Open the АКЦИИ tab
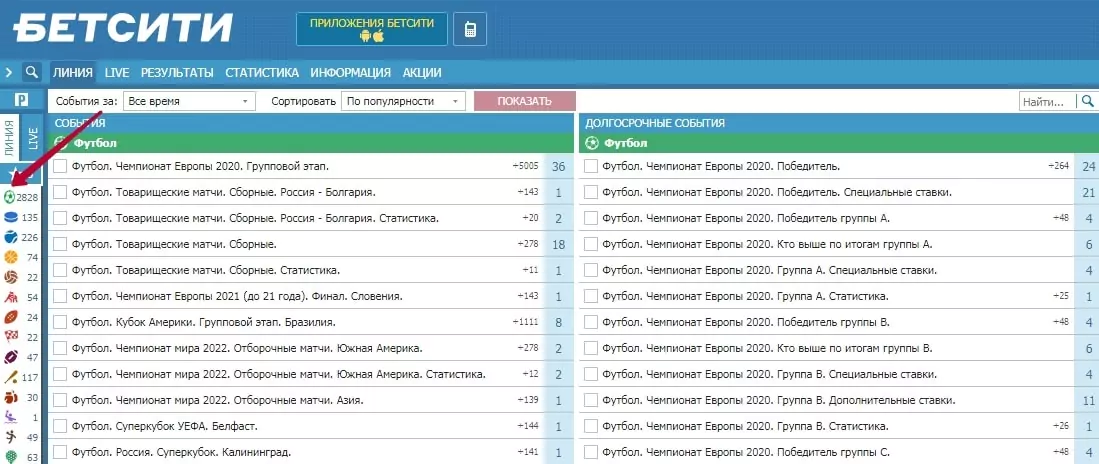The width and height of the screenshot is (1099, 464). (422, 72)
